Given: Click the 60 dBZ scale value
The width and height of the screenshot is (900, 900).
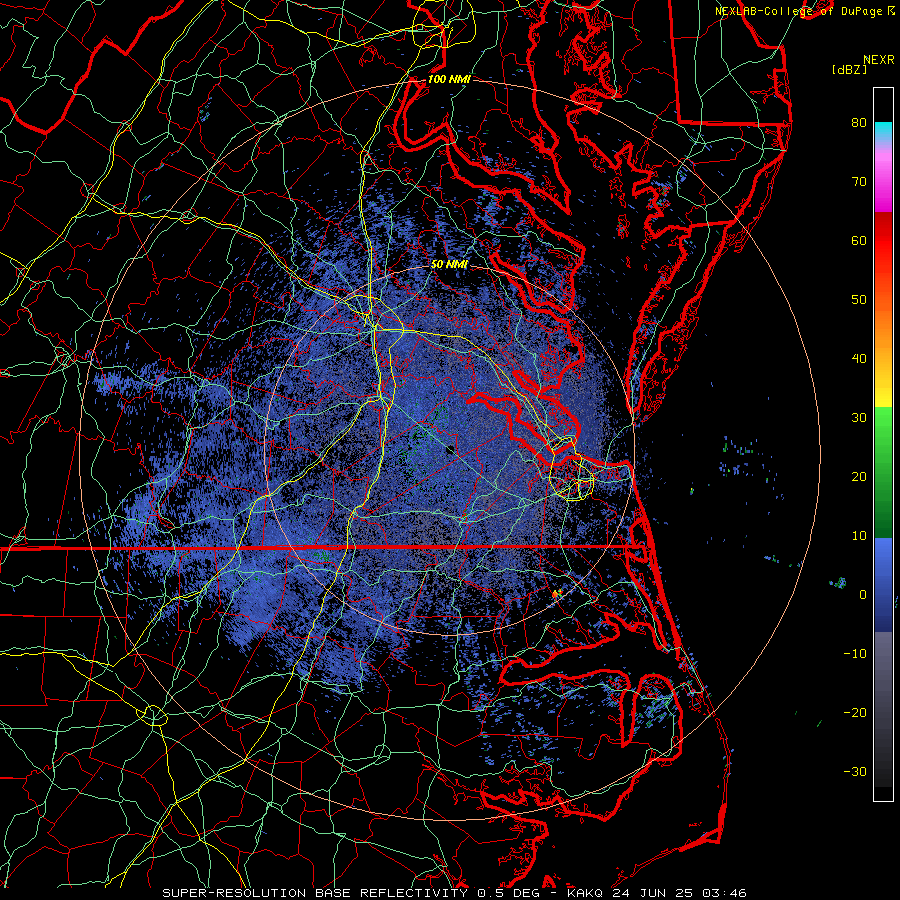Looking at the screenshot, I should [859, 240].
